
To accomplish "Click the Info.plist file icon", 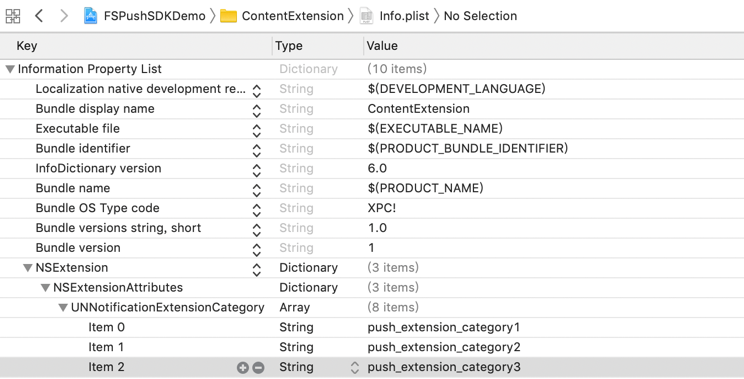I will coord(366,16).
